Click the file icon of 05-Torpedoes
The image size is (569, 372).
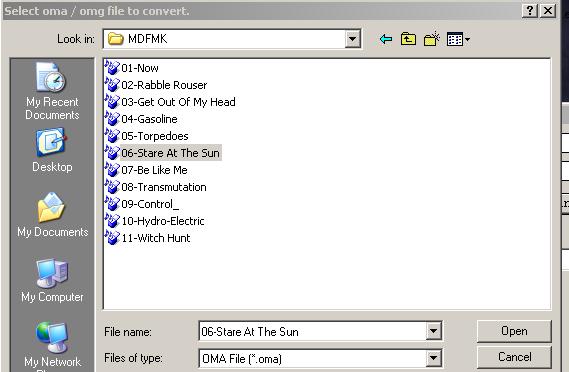pos(112,136)
